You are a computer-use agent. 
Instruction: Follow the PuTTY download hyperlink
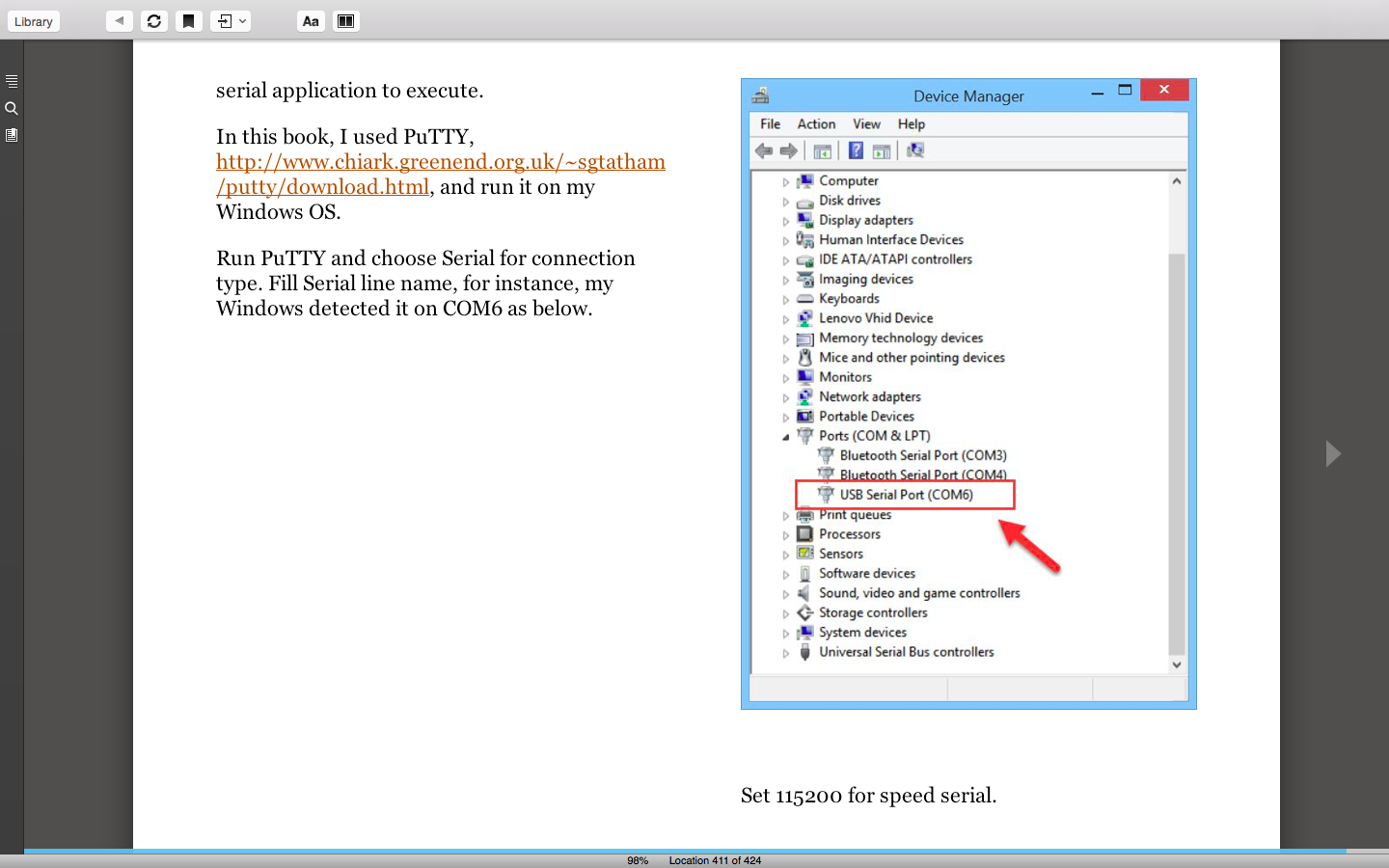click(441, 175)
